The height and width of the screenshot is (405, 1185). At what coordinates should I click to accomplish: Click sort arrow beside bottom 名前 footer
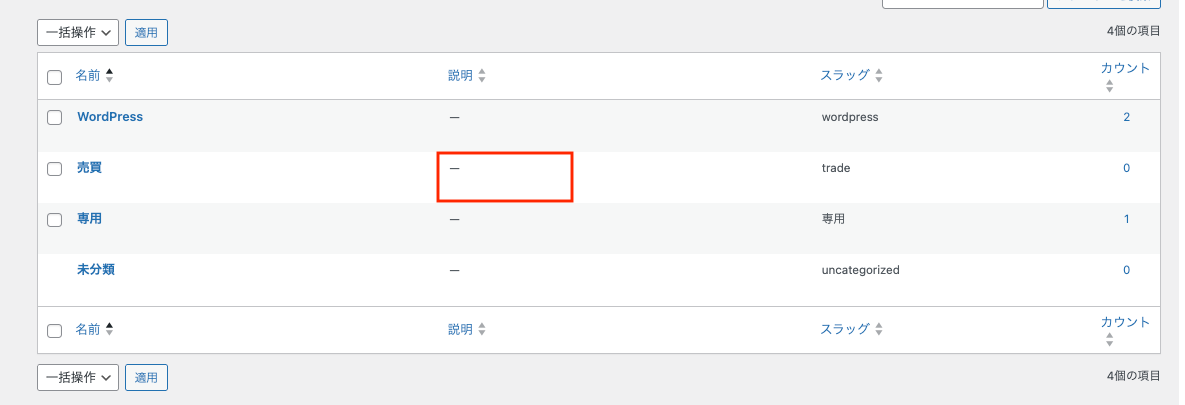coord(110,329)
